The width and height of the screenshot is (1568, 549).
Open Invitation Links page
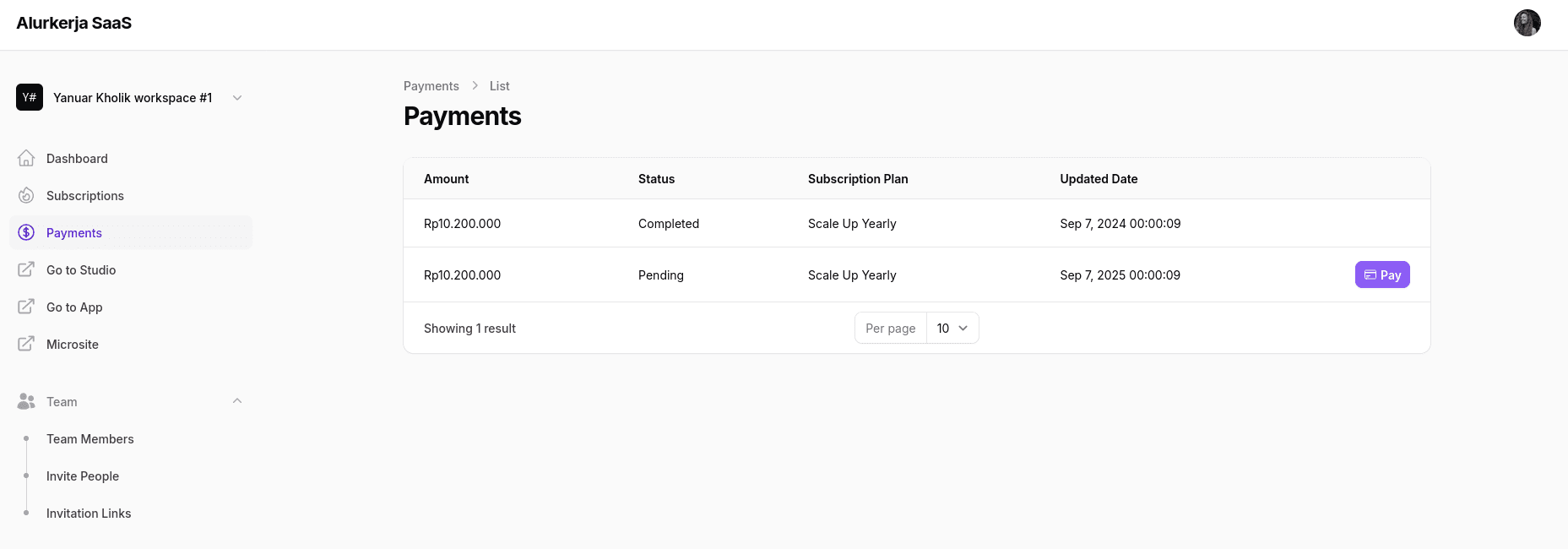pyautogui.click(x=89, y=514)
